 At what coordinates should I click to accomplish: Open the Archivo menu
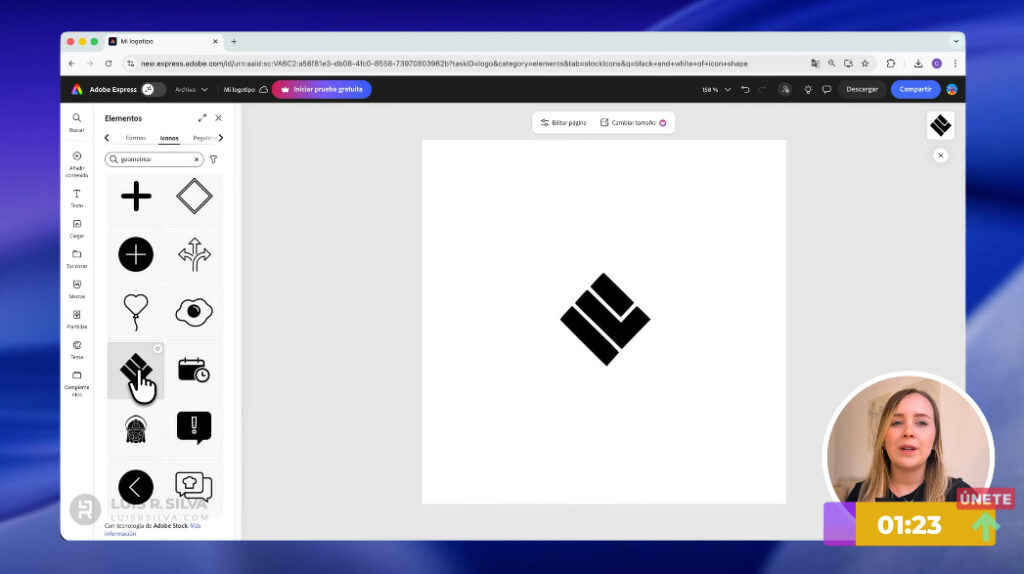click(x=191, y=89)
